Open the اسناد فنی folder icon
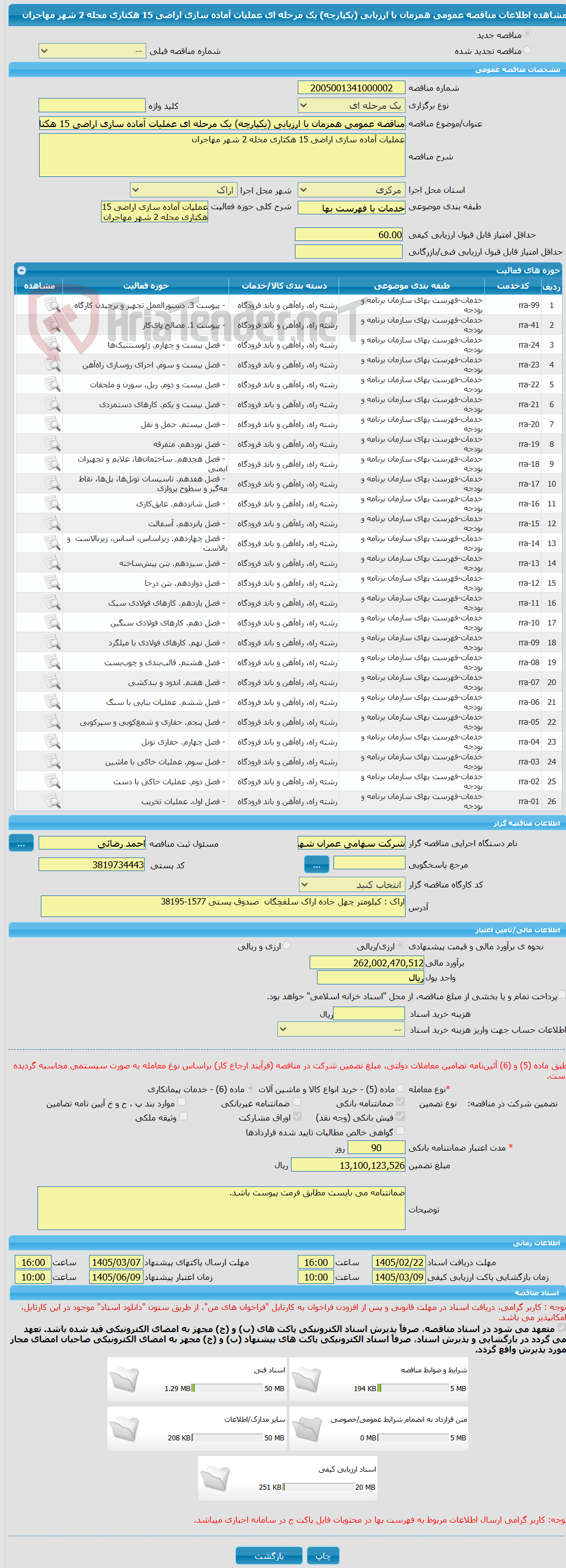566x1568 pixels. [x=125, y=1379]
